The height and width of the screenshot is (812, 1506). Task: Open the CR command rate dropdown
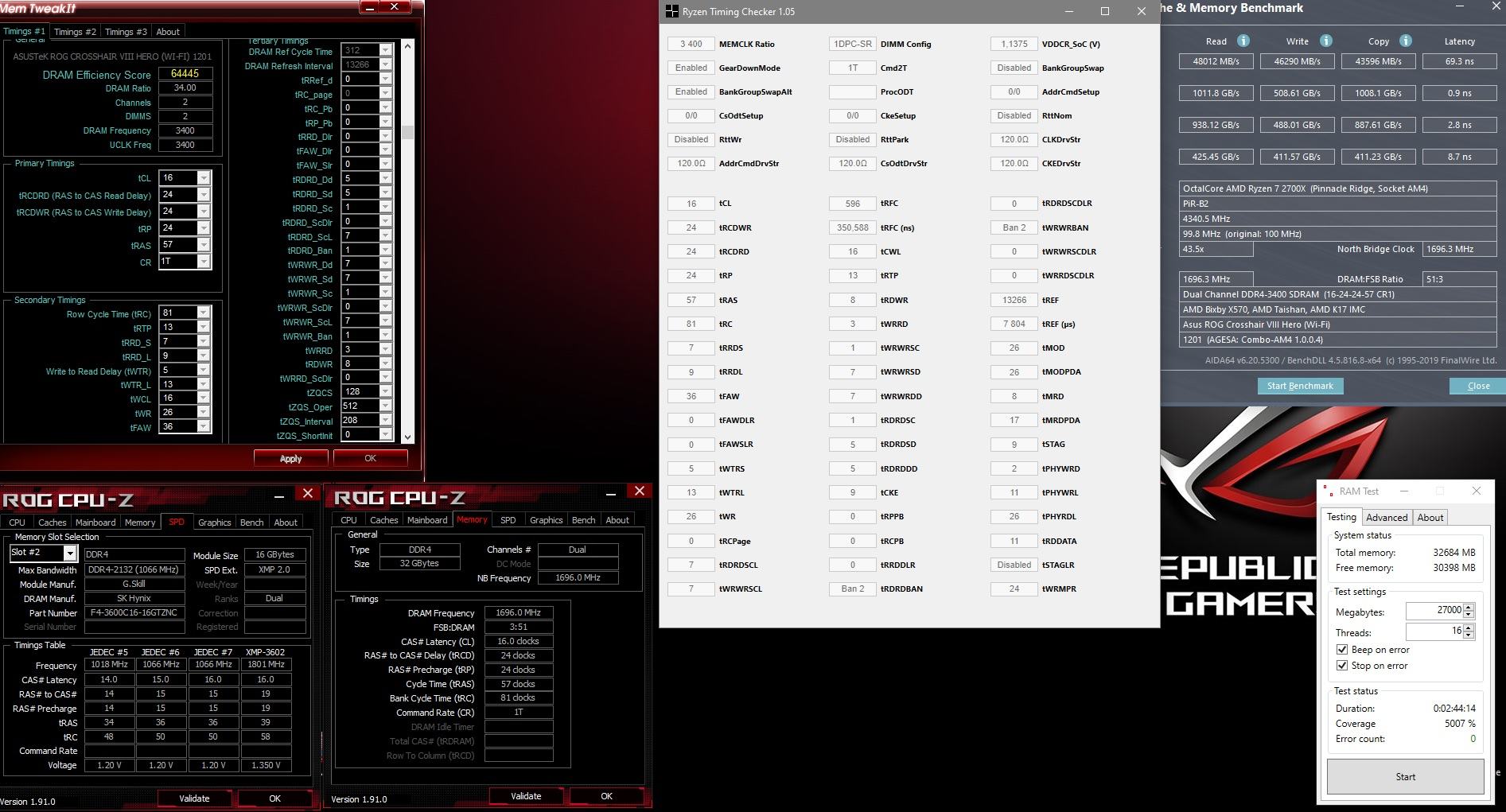tap(204, 262)
